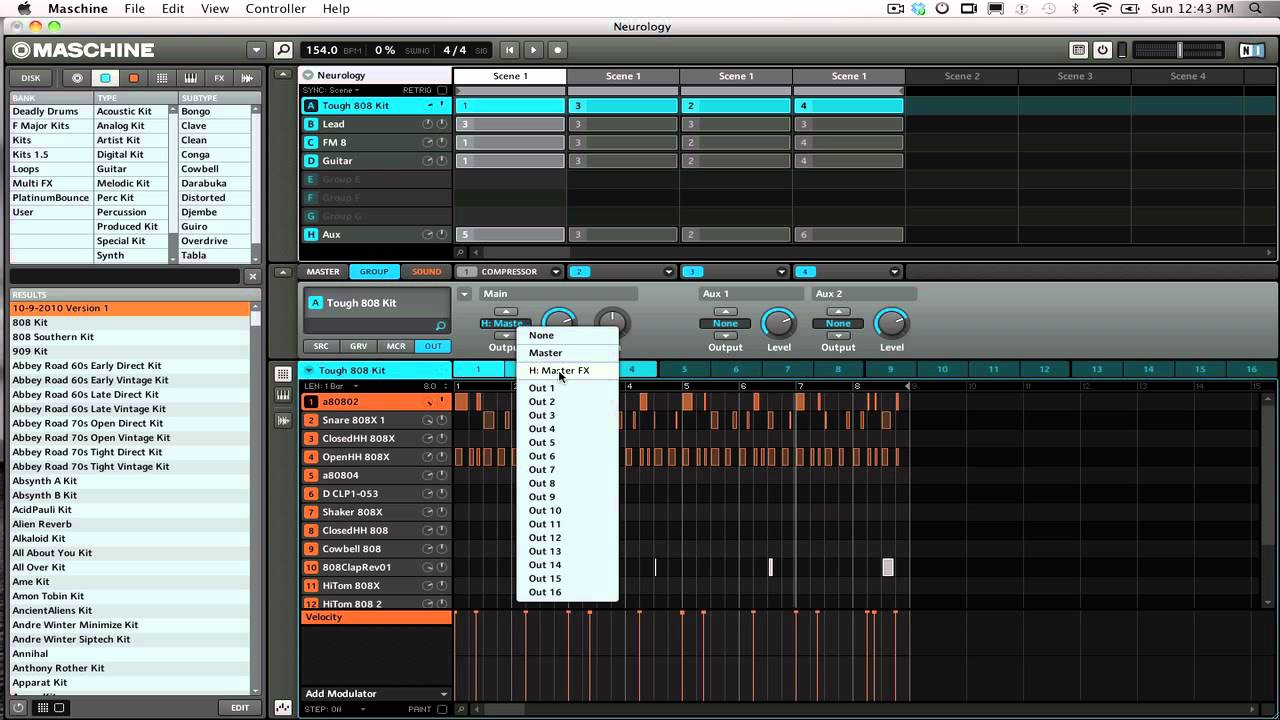Select the FX filter button in the browser
Screen dimensions: 1280x720
[x=219, y=78]
